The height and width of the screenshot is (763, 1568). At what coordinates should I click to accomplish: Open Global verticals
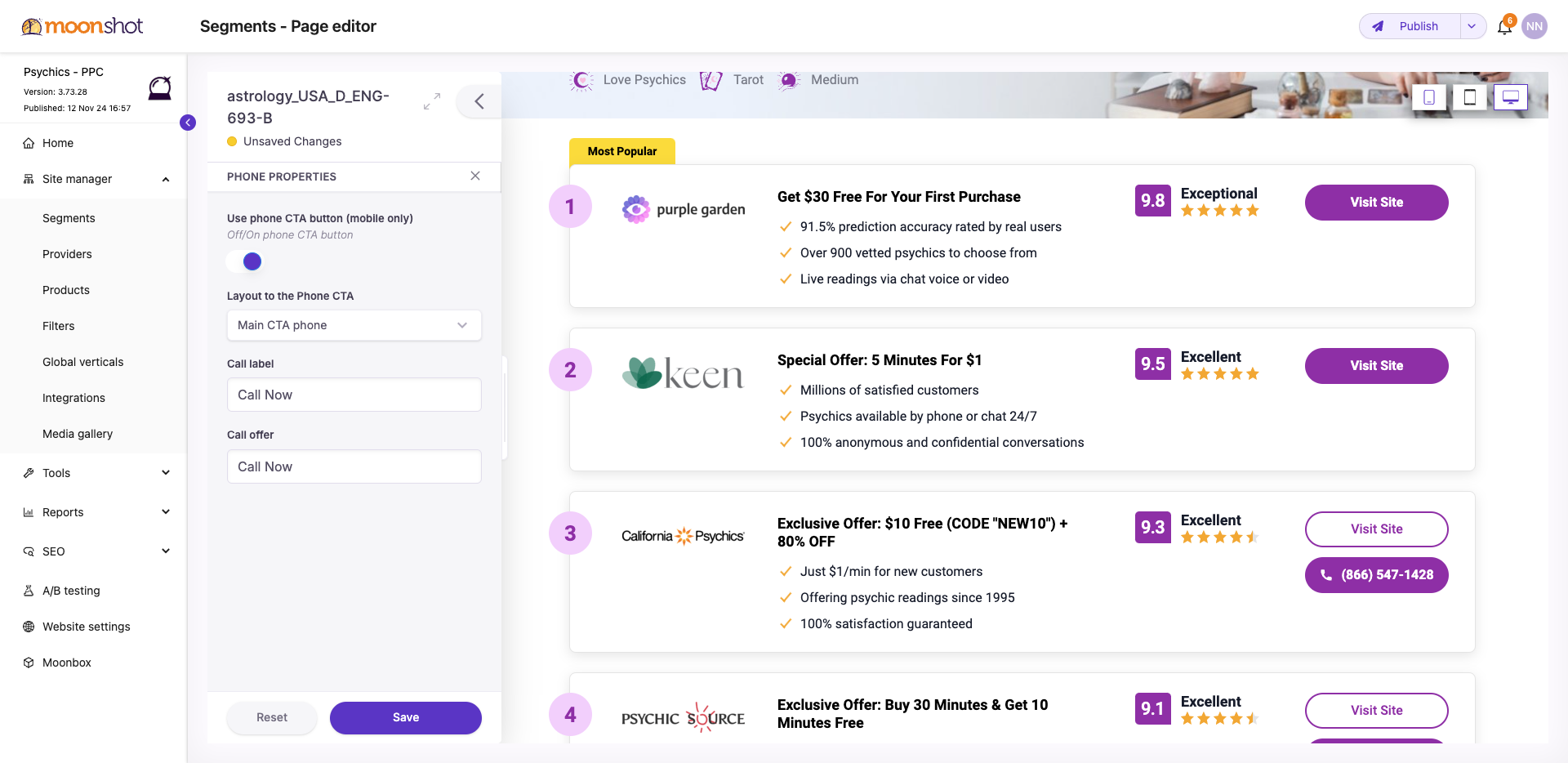(83, 362)
